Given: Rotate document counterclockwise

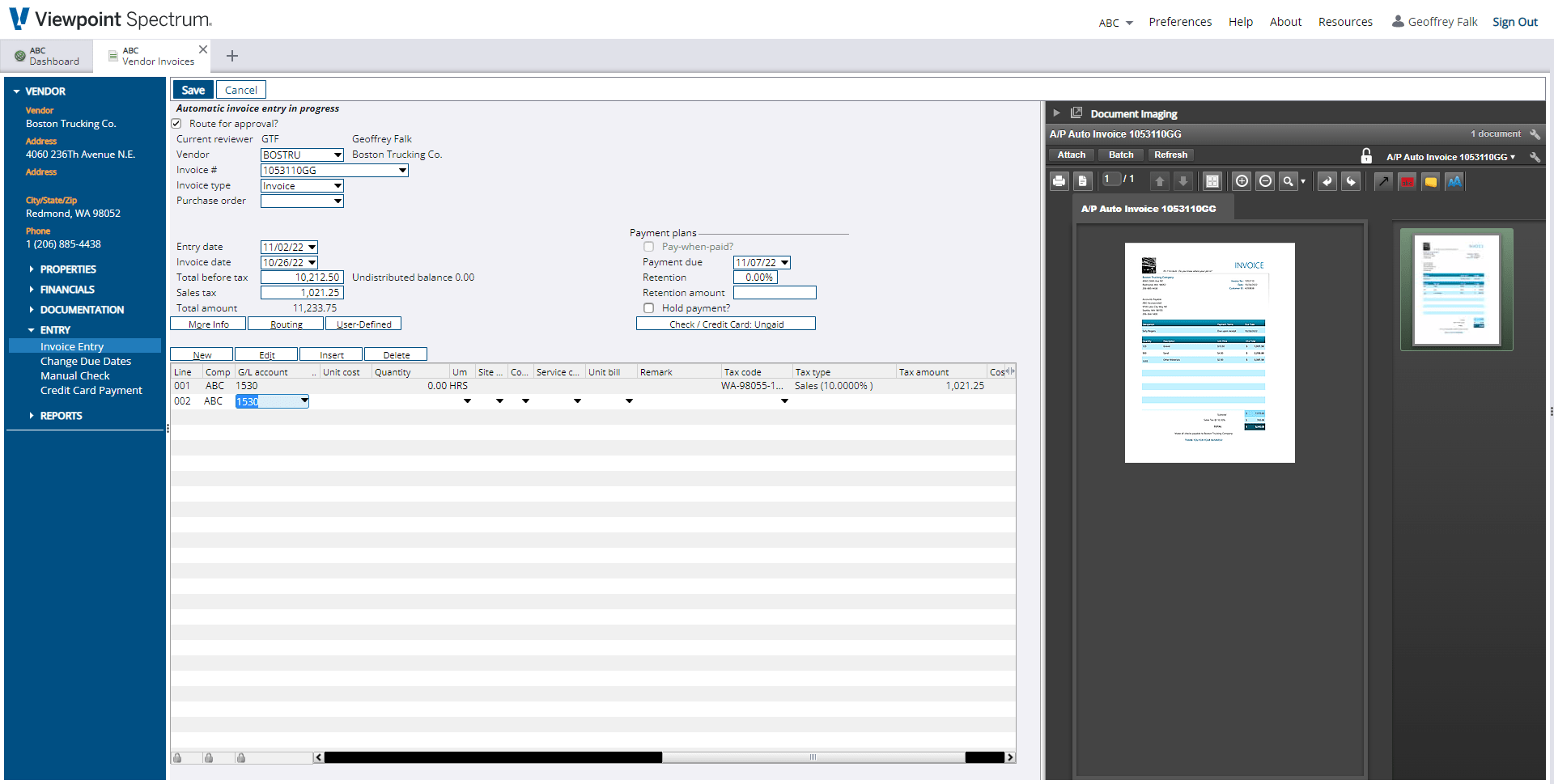Looking at the screenshot, I should [x=1327, y=181].
